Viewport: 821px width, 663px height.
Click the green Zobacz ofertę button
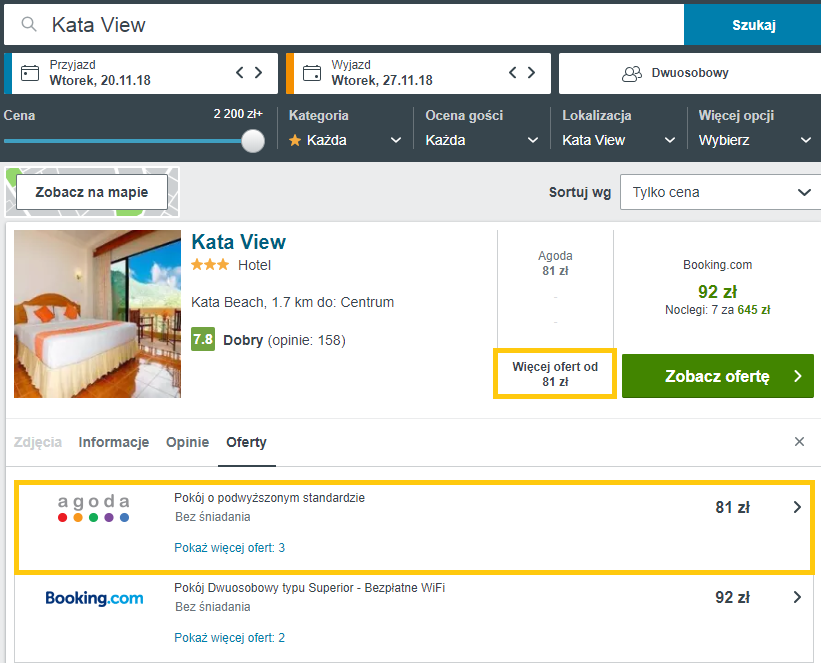717,376
